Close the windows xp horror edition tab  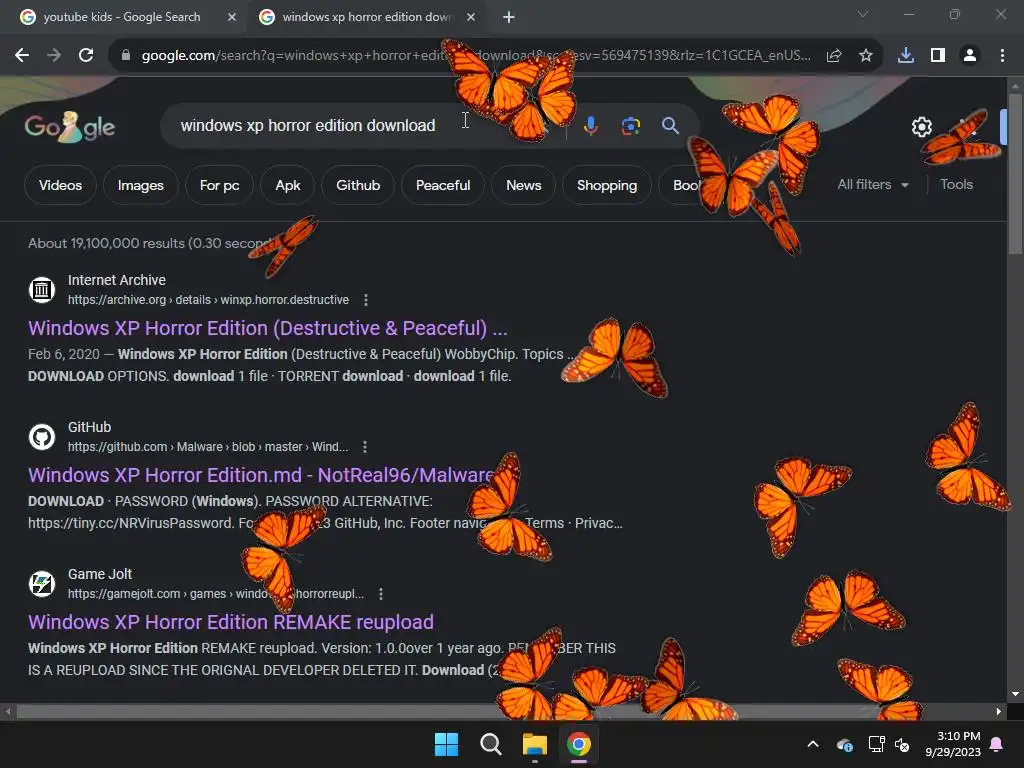[x=471, y=17]
